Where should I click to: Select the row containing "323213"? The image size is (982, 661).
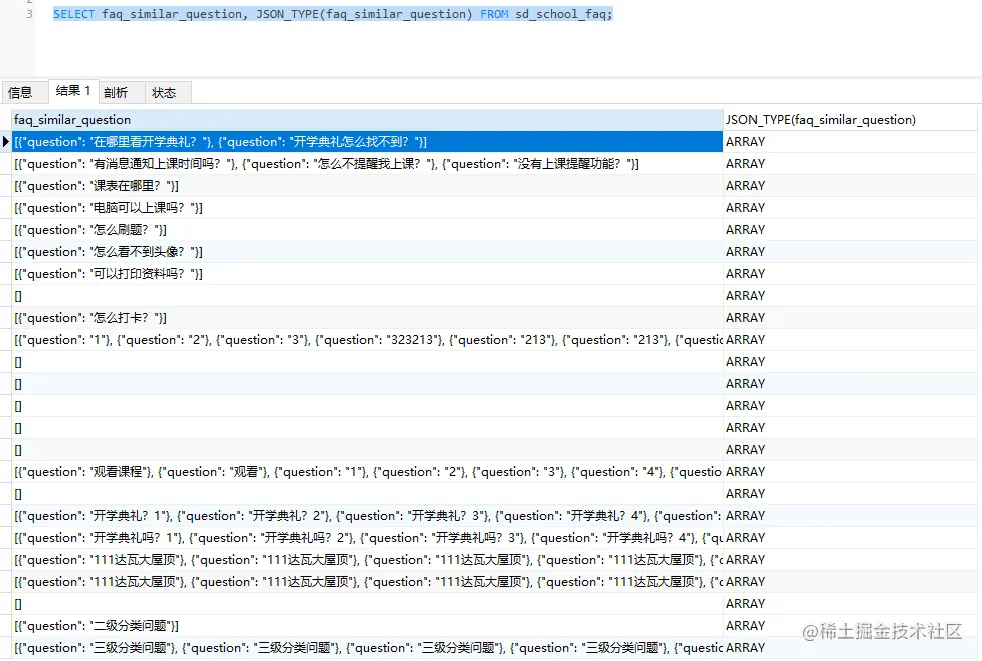367,340
